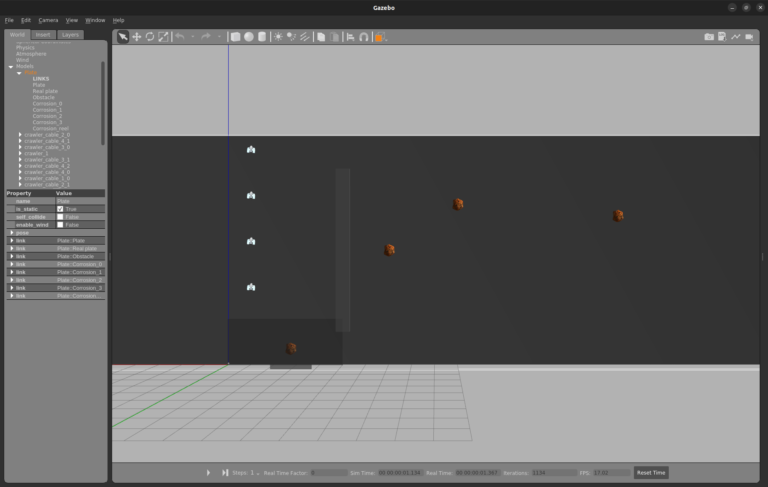Viewport: 768px width, 487px height.
Task: Select the Scale mode tool
Action: click(x=163, y=37)
